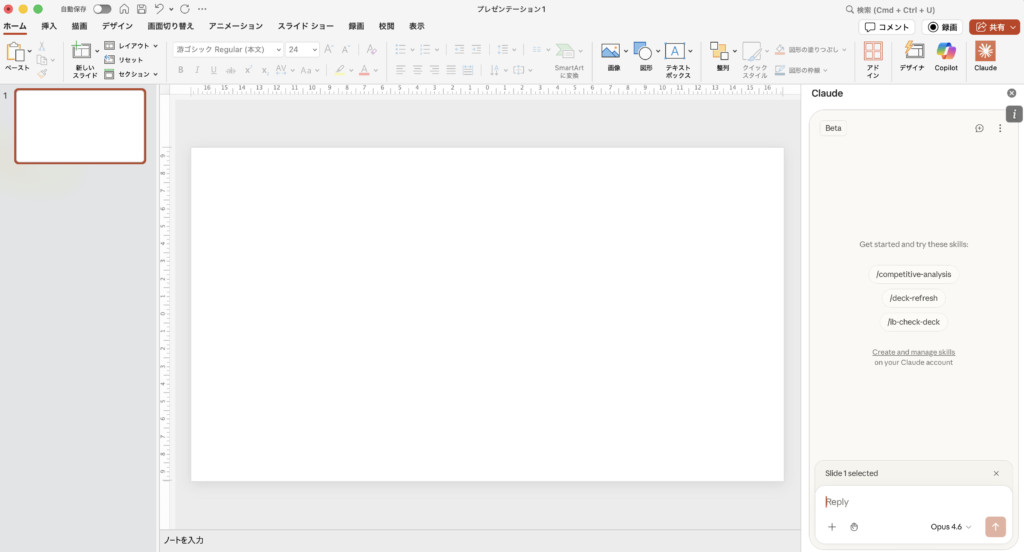Launch Copilot from the ribbon
Image resolution: width=1024 pixels, height=552 pixels.
pos(946,56)
